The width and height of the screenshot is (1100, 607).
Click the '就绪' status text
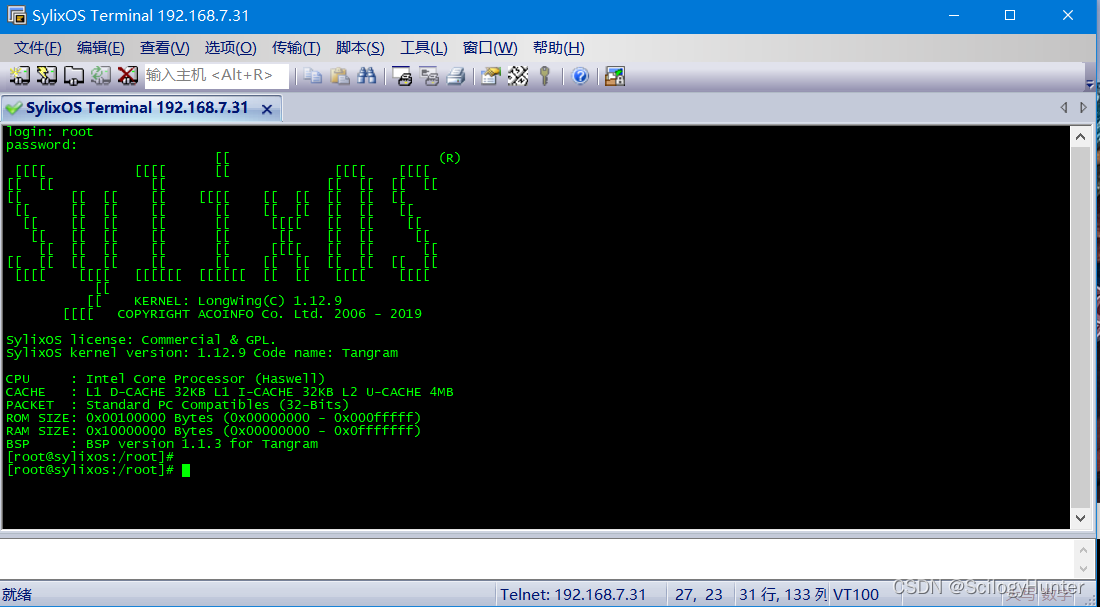[17, 595]
